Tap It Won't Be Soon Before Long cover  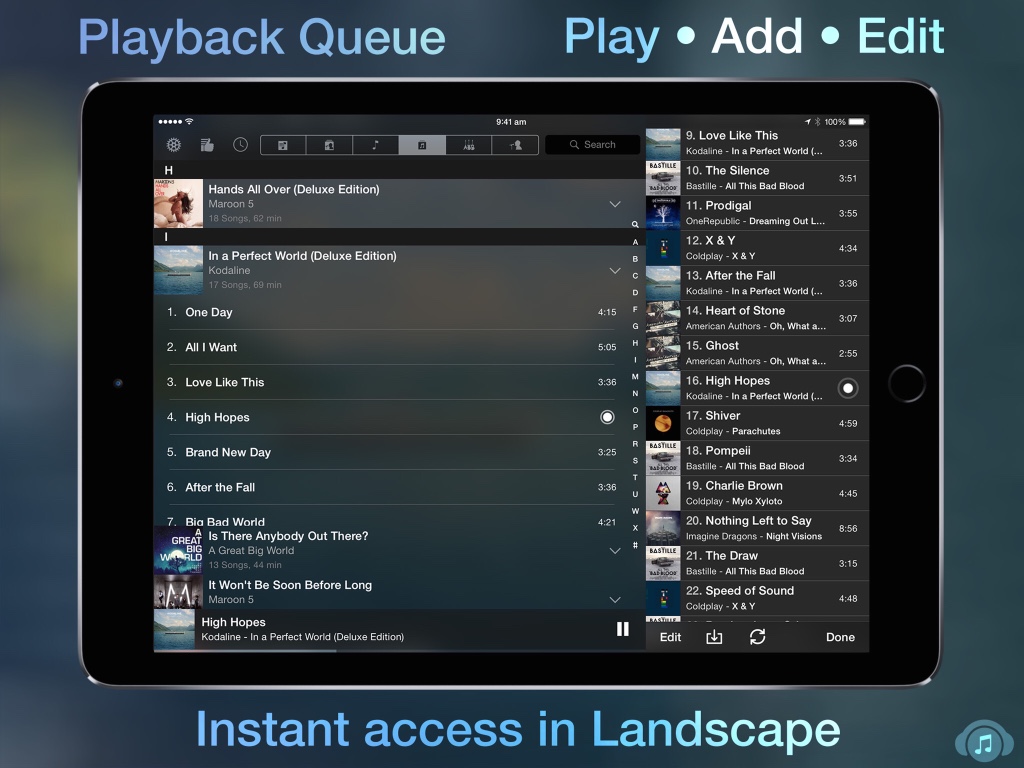click(x=178, y=592)
